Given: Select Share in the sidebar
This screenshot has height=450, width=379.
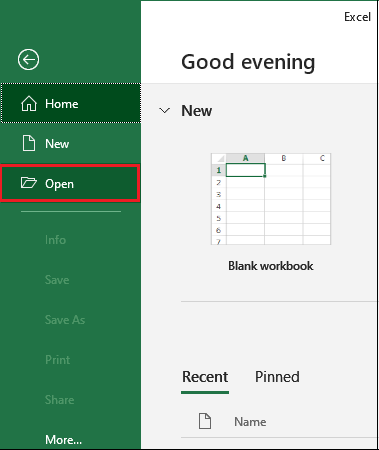Looking at the screenshot, I should pos(59,400).
